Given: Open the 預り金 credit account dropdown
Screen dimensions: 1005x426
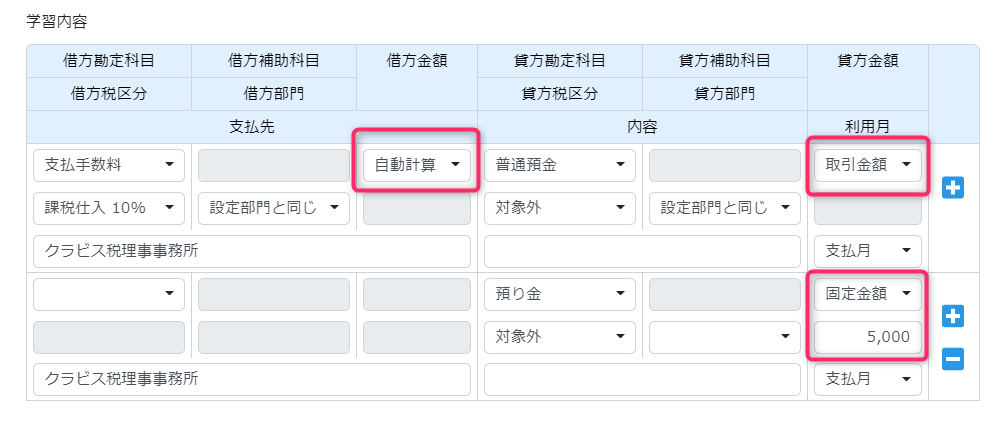Looking at the screenshot, I should (x=560, y=294).
